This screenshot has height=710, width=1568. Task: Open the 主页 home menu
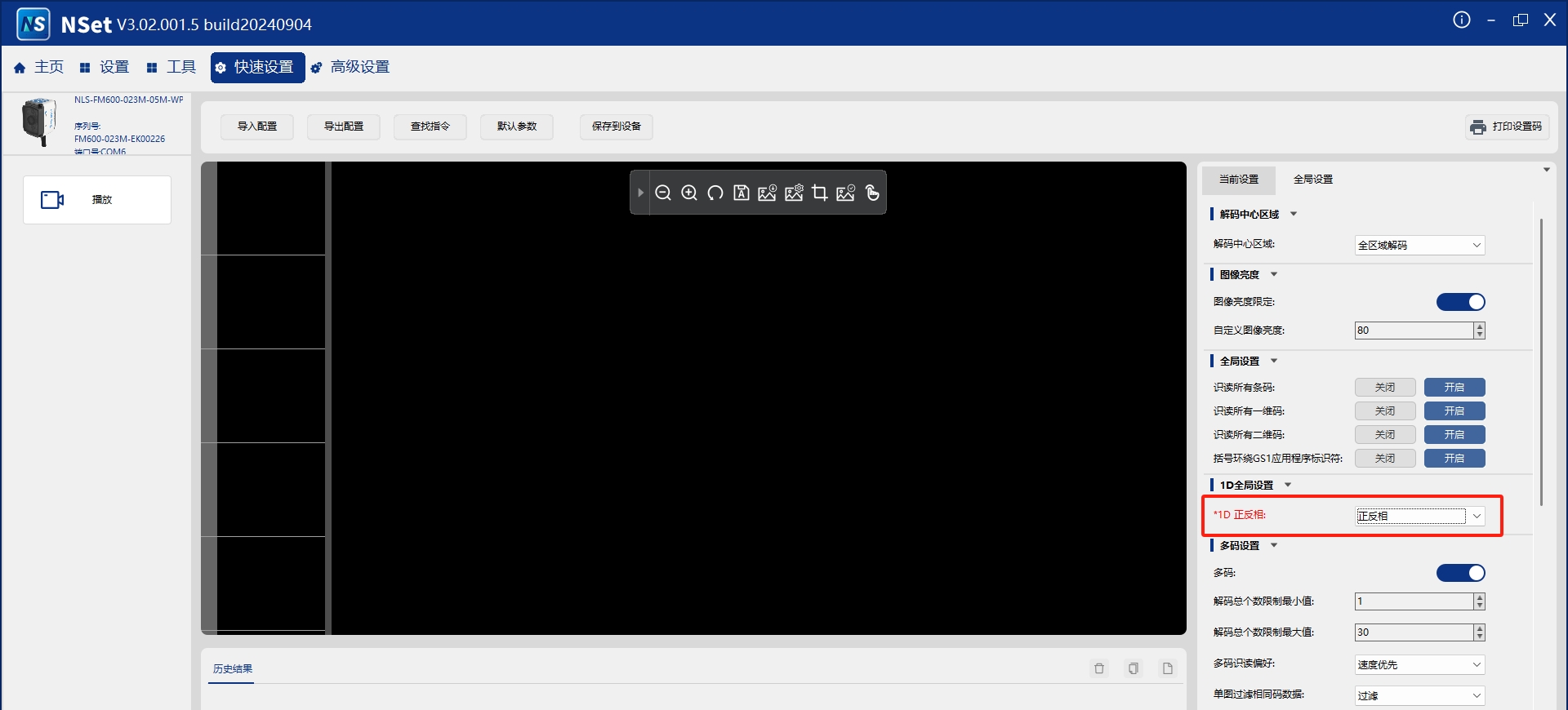(x=39, y=67)
